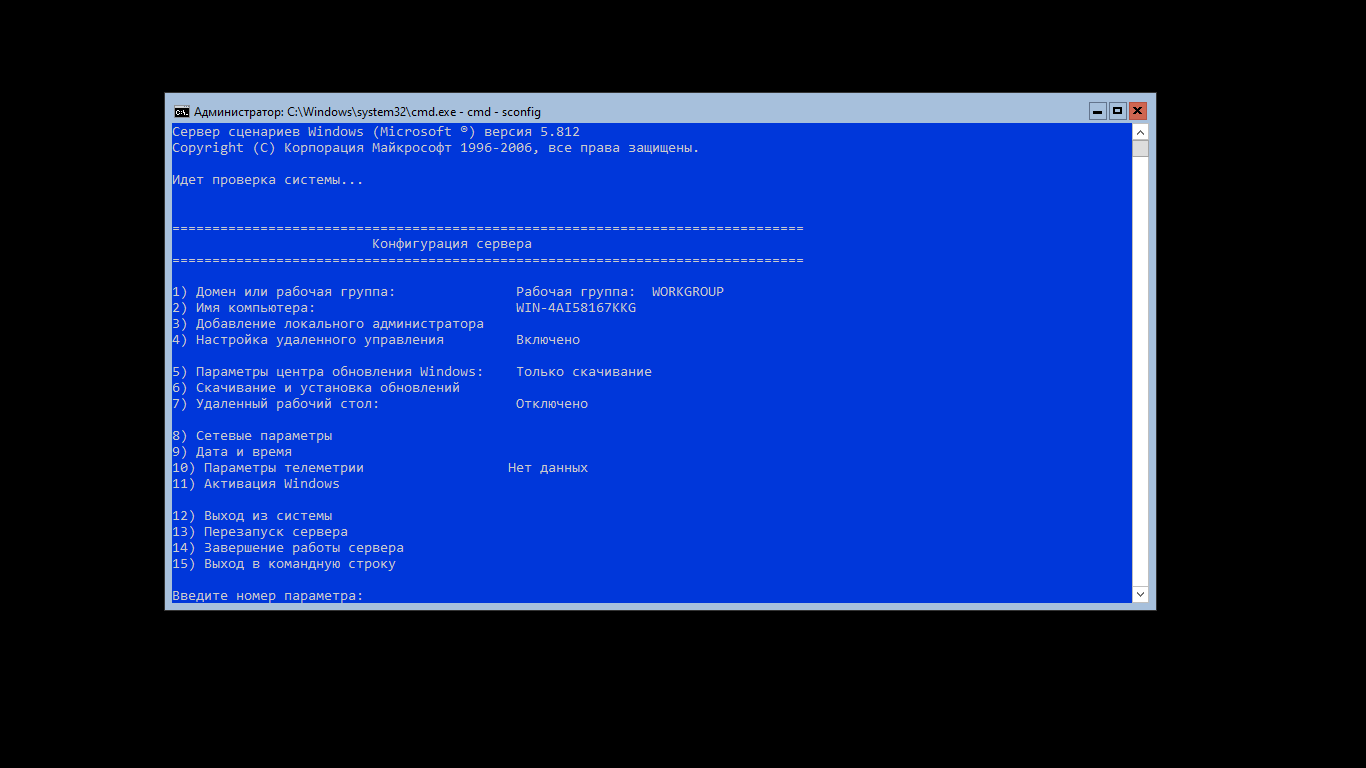Click '7) Удаленный рабочий стол:'
Viewport: 1366px width, 768px height.
click(x=276, y=404)
